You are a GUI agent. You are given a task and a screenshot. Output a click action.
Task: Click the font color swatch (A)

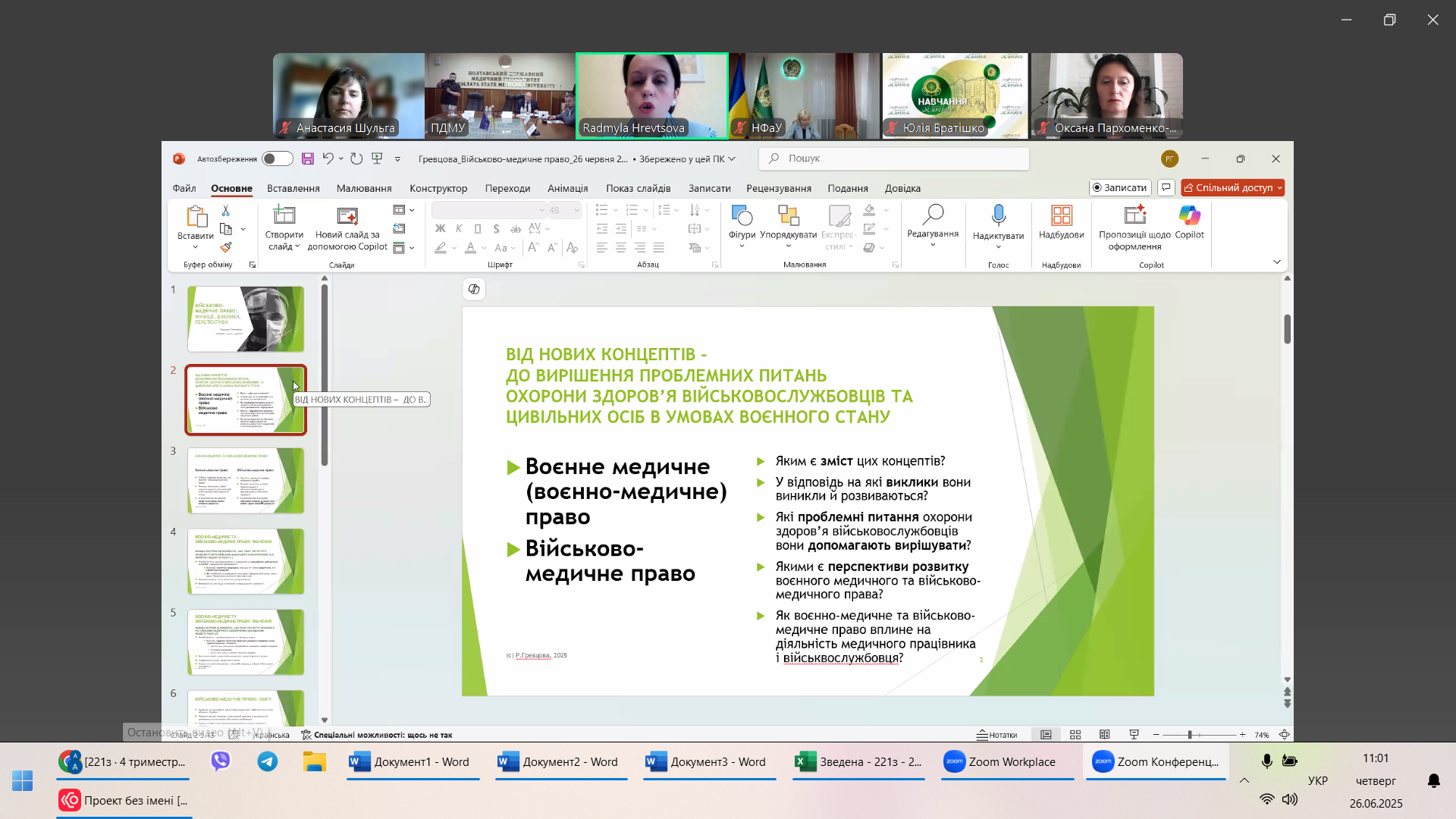[470, 247]
